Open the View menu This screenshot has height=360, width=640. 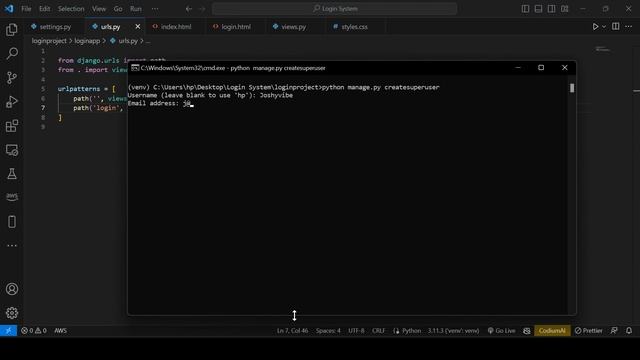coord(99,9)
